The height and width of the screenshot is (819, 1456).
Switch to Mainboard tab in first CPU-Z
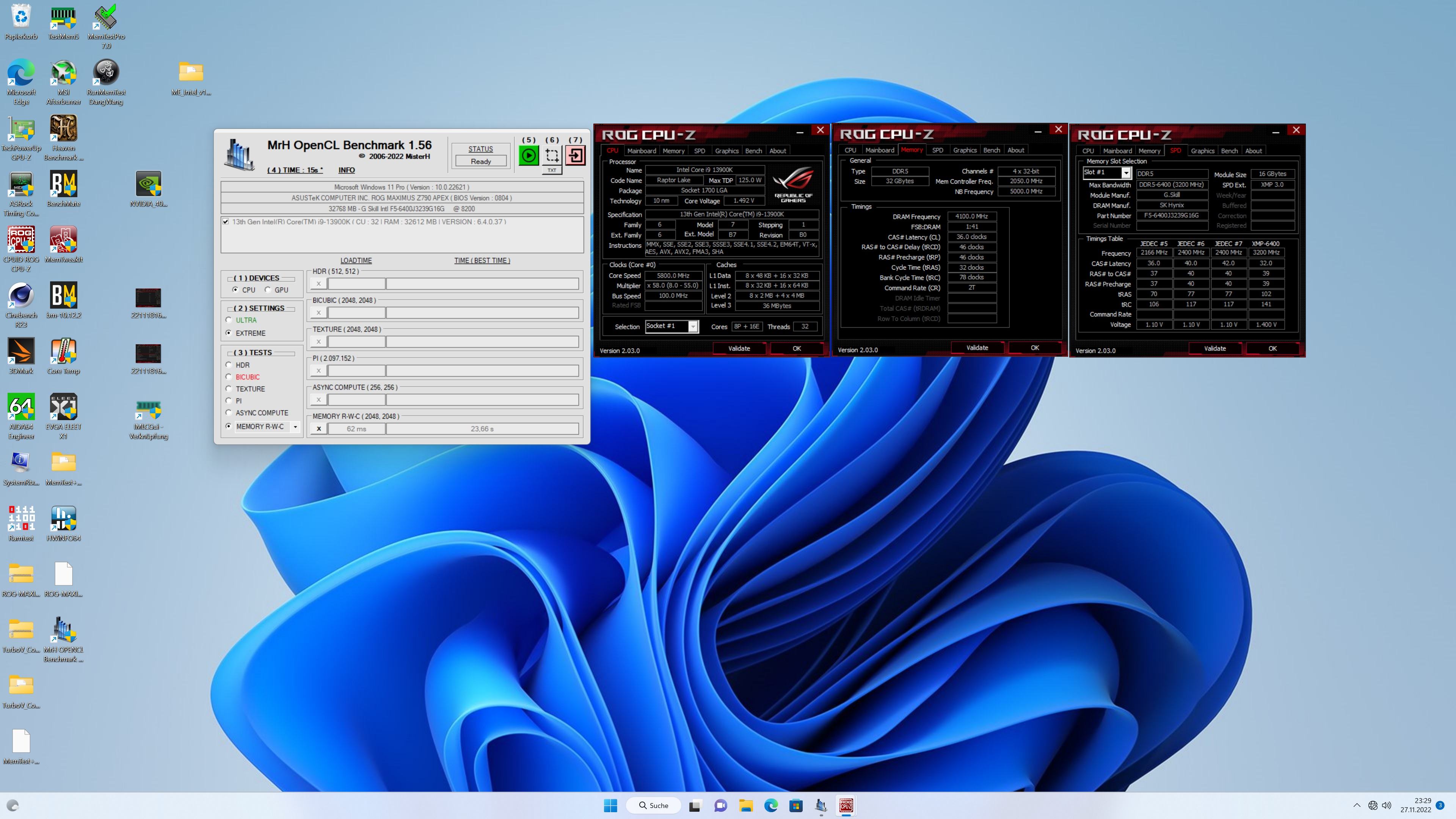[642, 151]
